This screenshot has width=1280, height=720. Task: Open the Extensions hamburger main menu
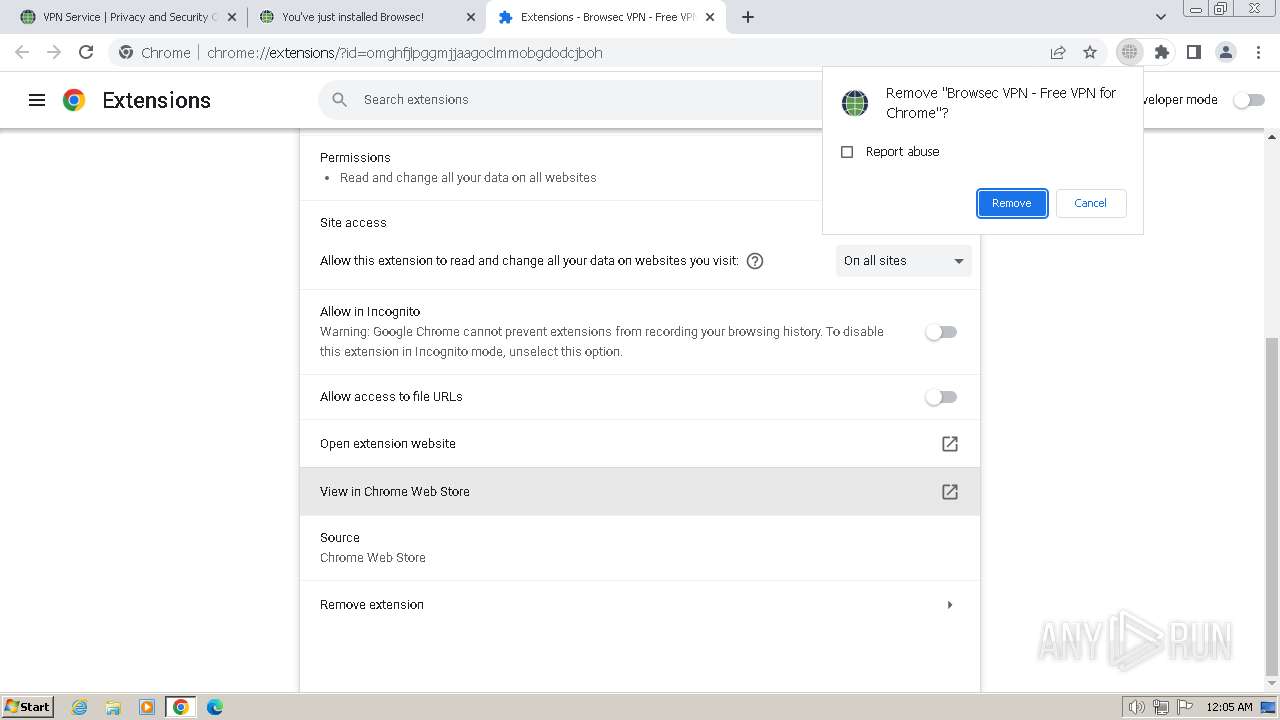(37, 100)
